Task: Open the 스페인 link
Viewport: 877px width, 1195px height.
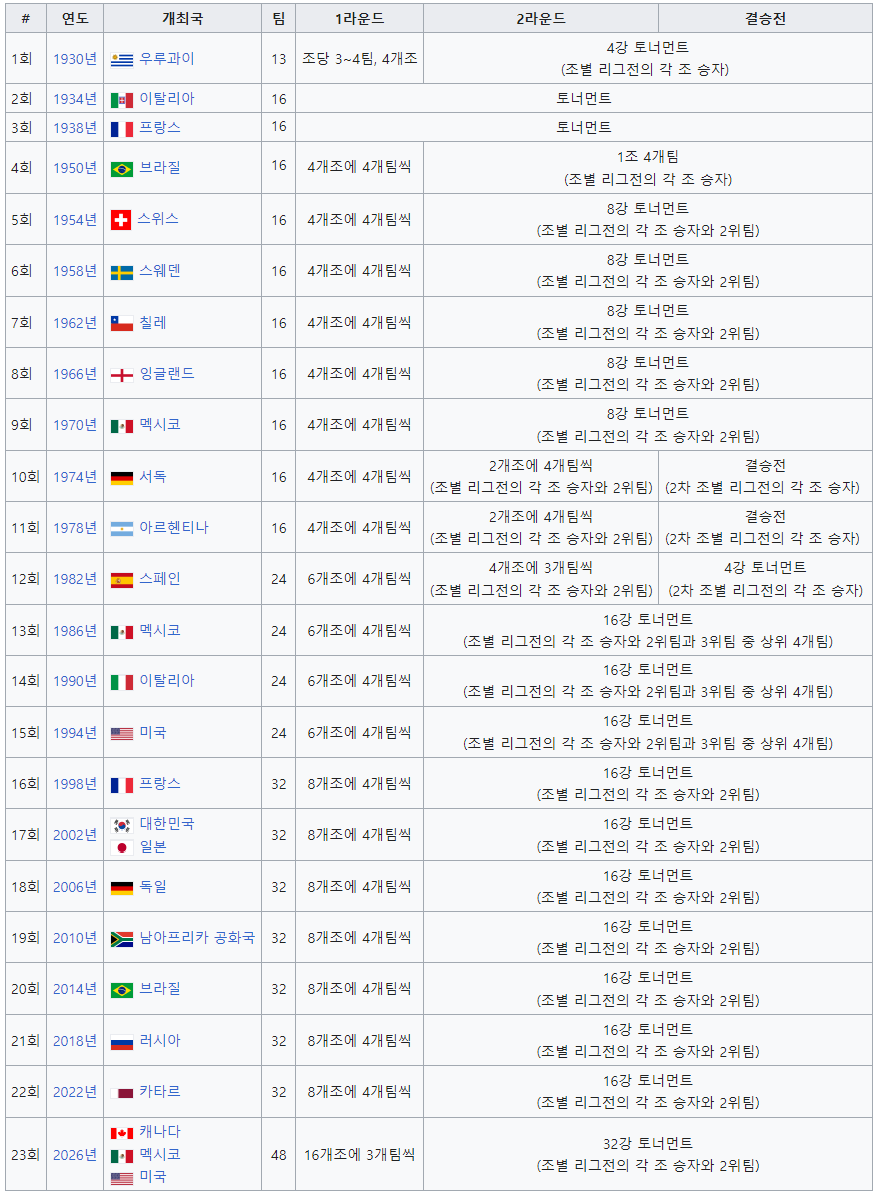Action: pyautogui.click(x=160, y=578)
